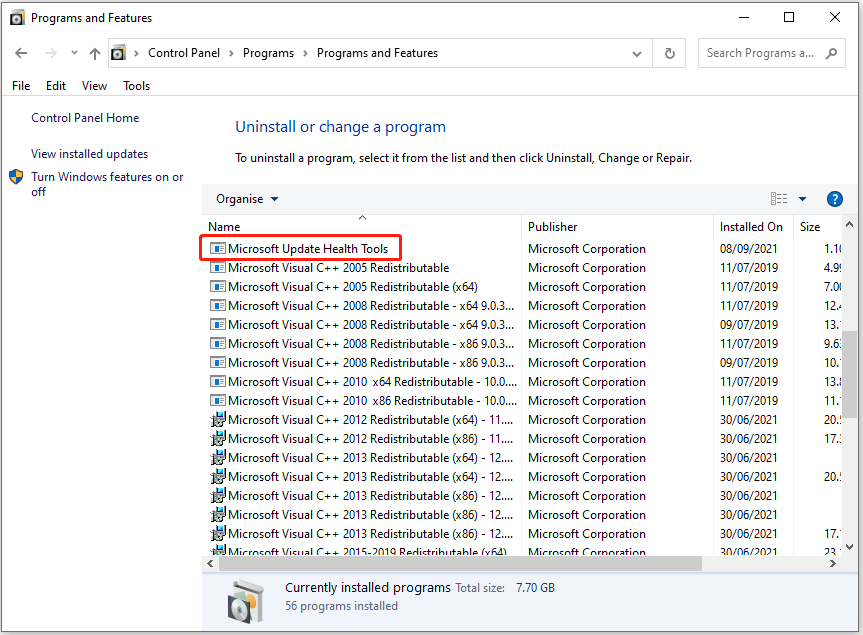Click the Back navigation arrow

pos(22,53)
